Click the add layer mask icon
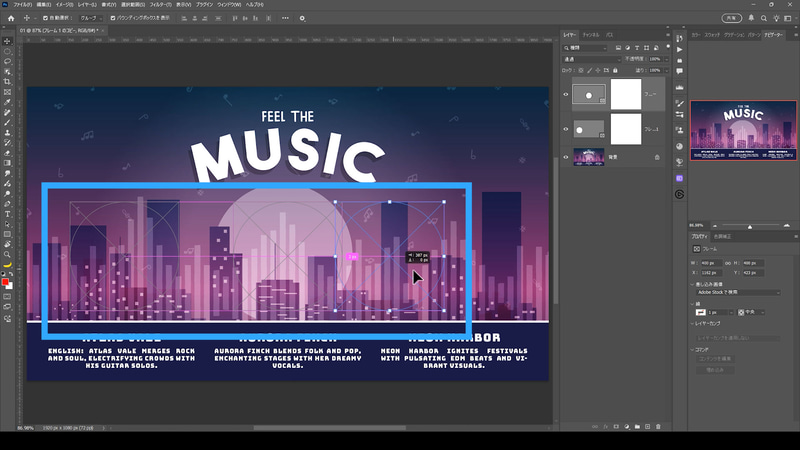The height and width of the screenshot is (450, 800). [x=616, y=427]
